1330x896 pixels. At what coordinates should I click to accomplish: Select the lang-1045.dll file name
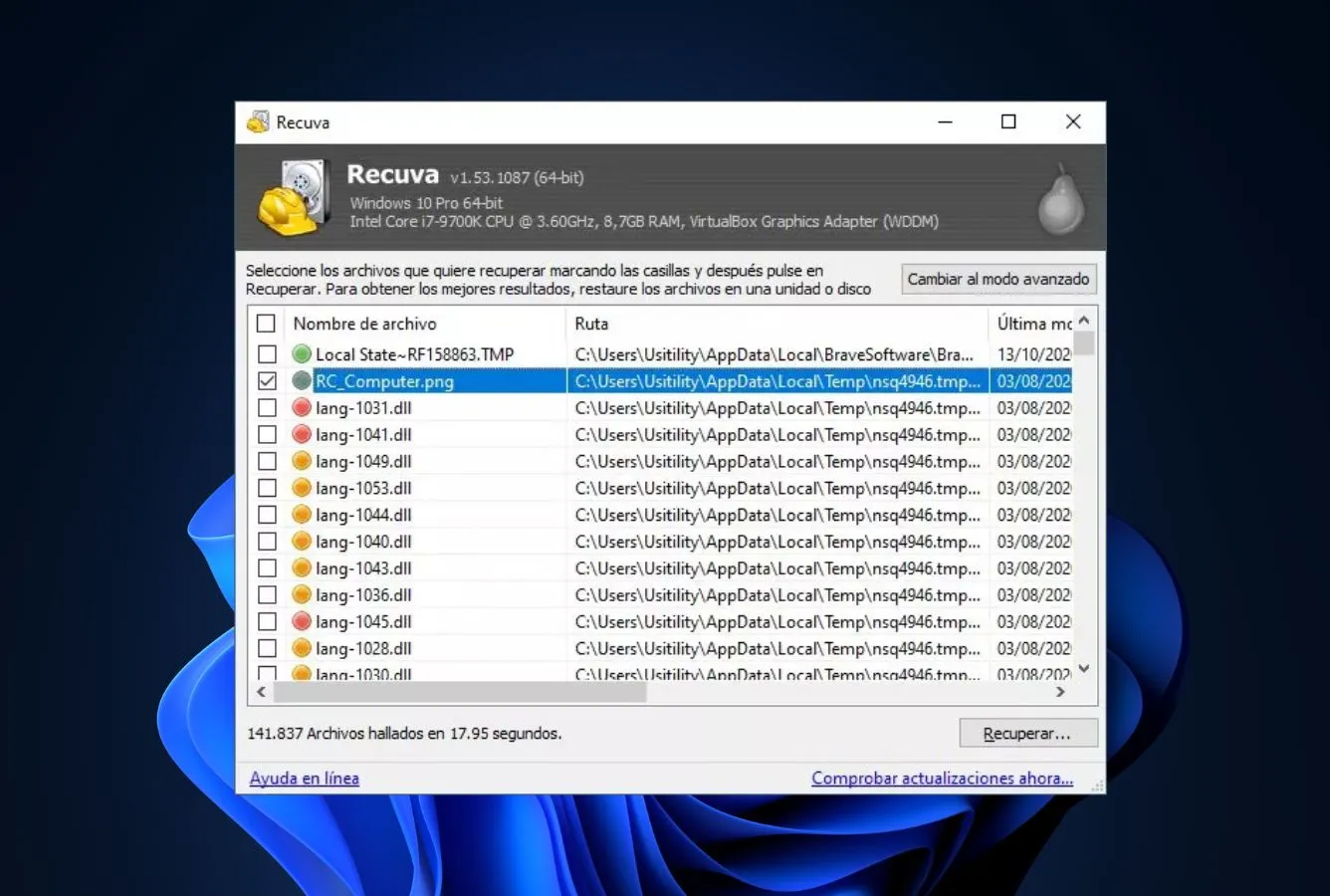(x=363, y=621)
